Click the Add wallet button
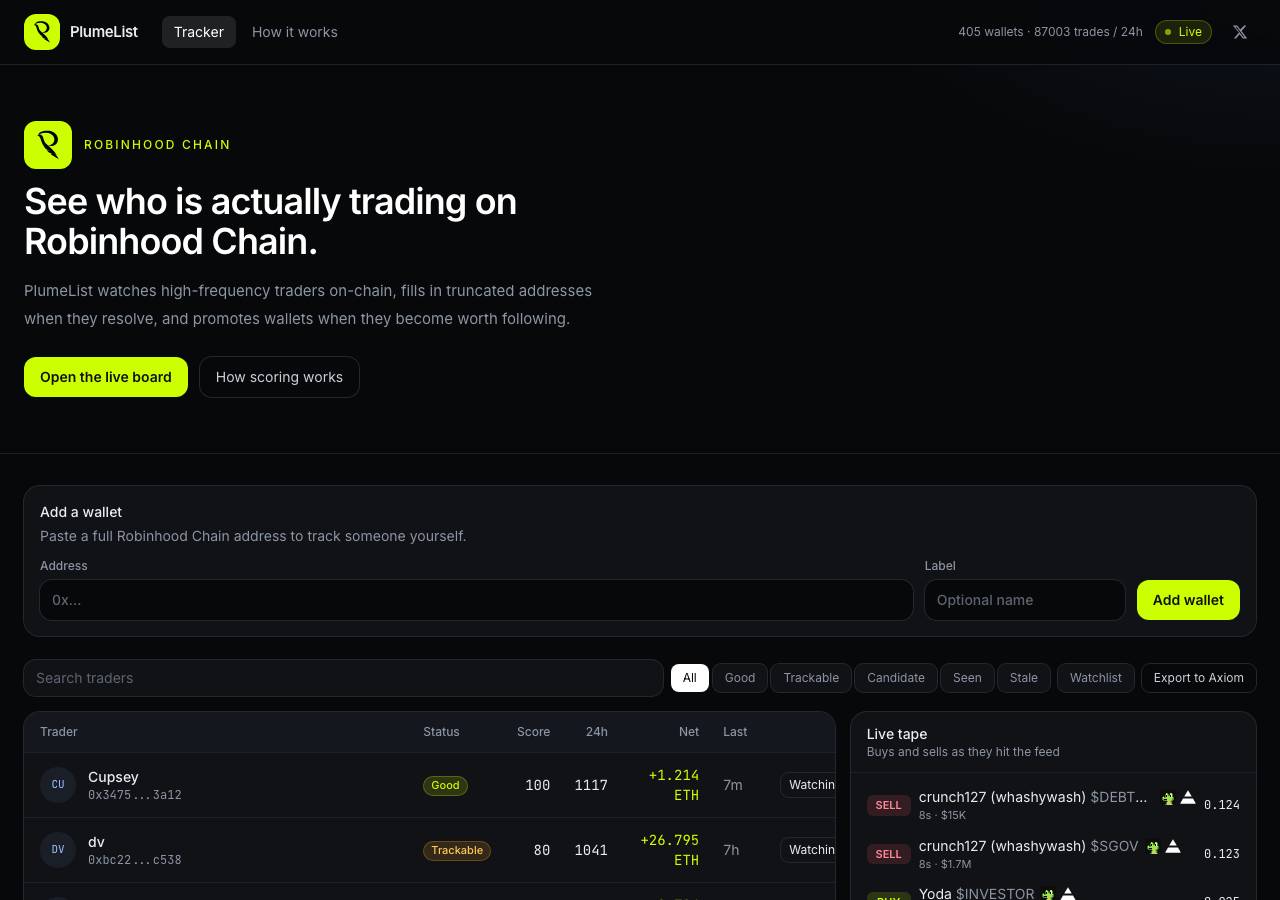 click(1188, 600)
